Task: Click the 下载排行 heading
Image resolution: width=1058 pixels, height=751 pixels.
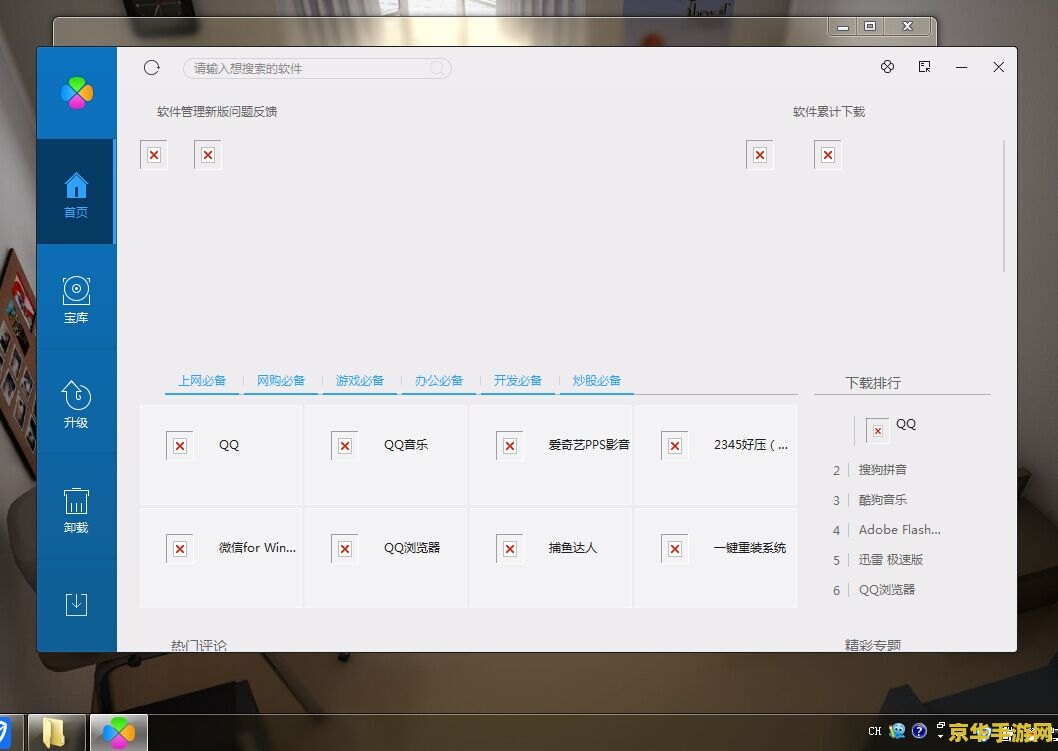Action: tap(873, 383)
